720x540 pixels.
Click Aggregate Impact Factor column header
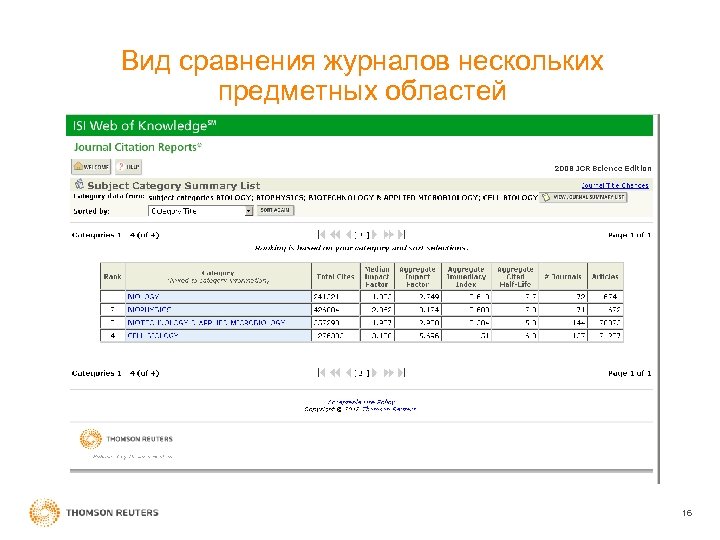pos(417,276)
